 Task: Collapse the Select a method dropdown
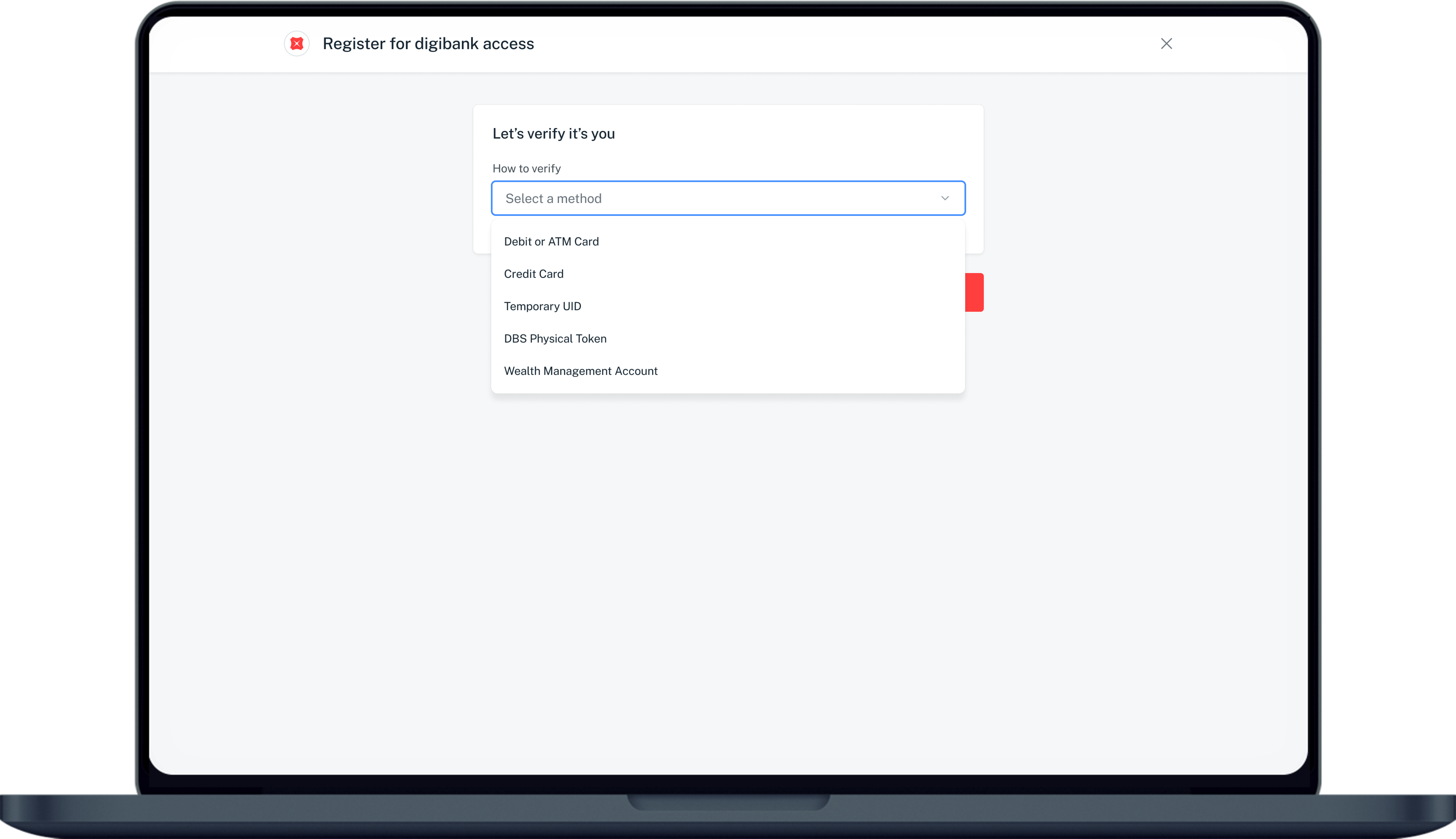728,198
